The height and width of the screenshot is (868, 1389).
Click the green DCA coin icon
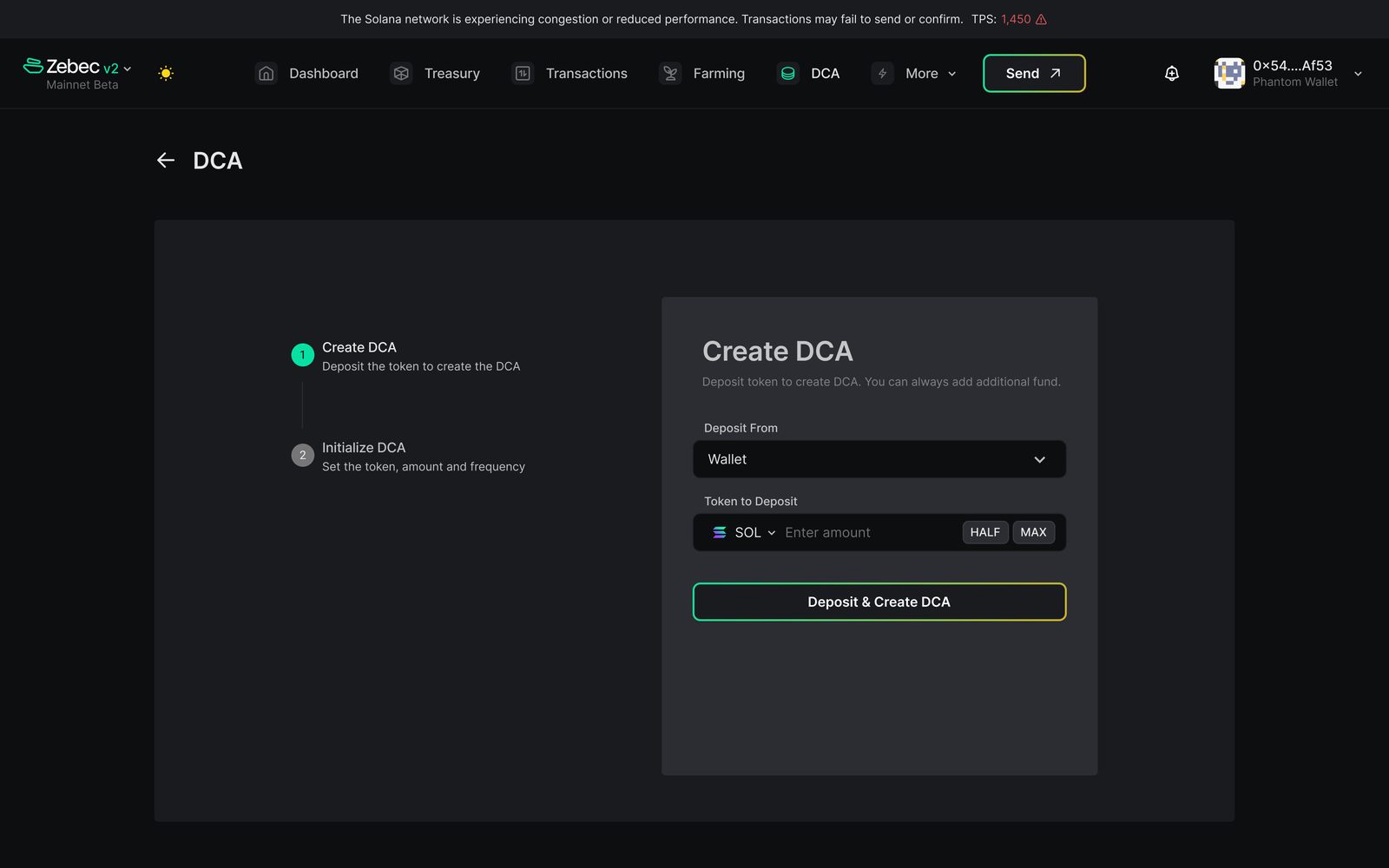click(787, 74)
